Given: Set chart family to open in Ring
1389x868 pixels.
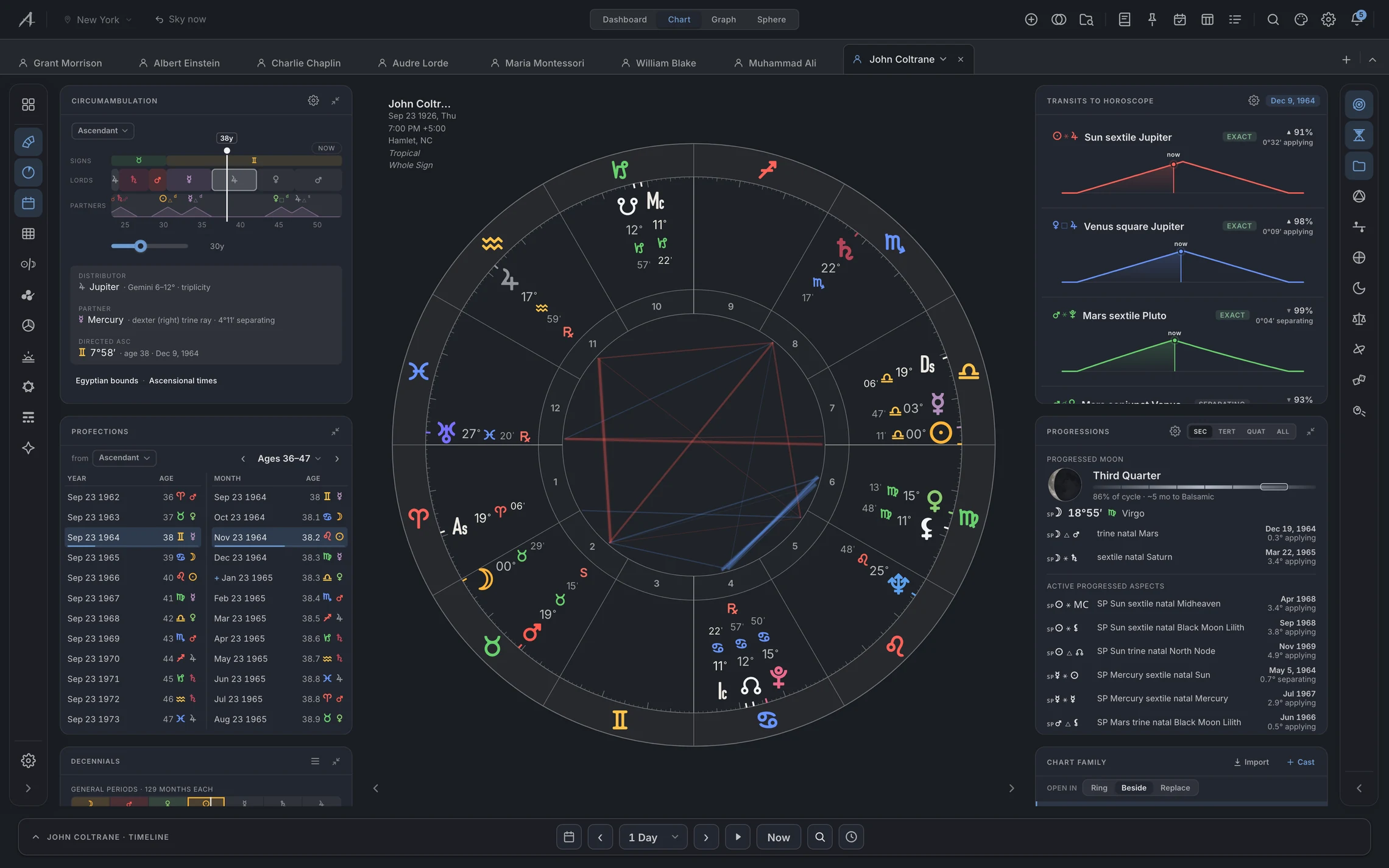Looking at the screenshot, I should [1099, 788].
